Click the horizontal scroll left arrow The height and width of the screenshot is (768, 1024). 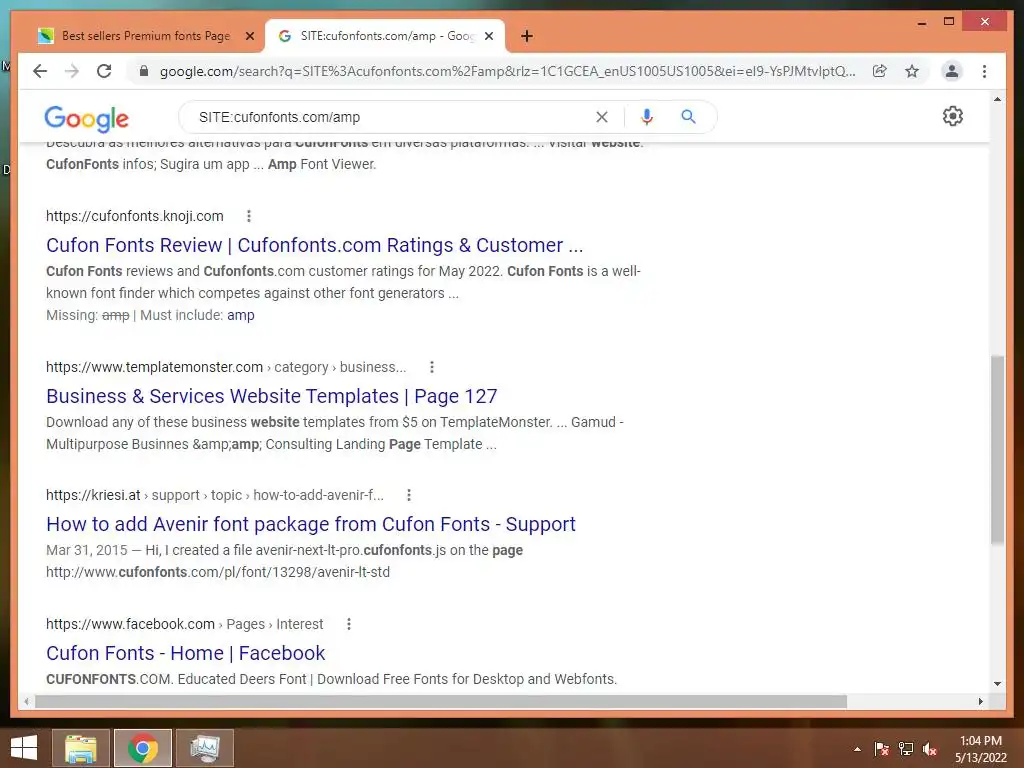coord(26,701)
